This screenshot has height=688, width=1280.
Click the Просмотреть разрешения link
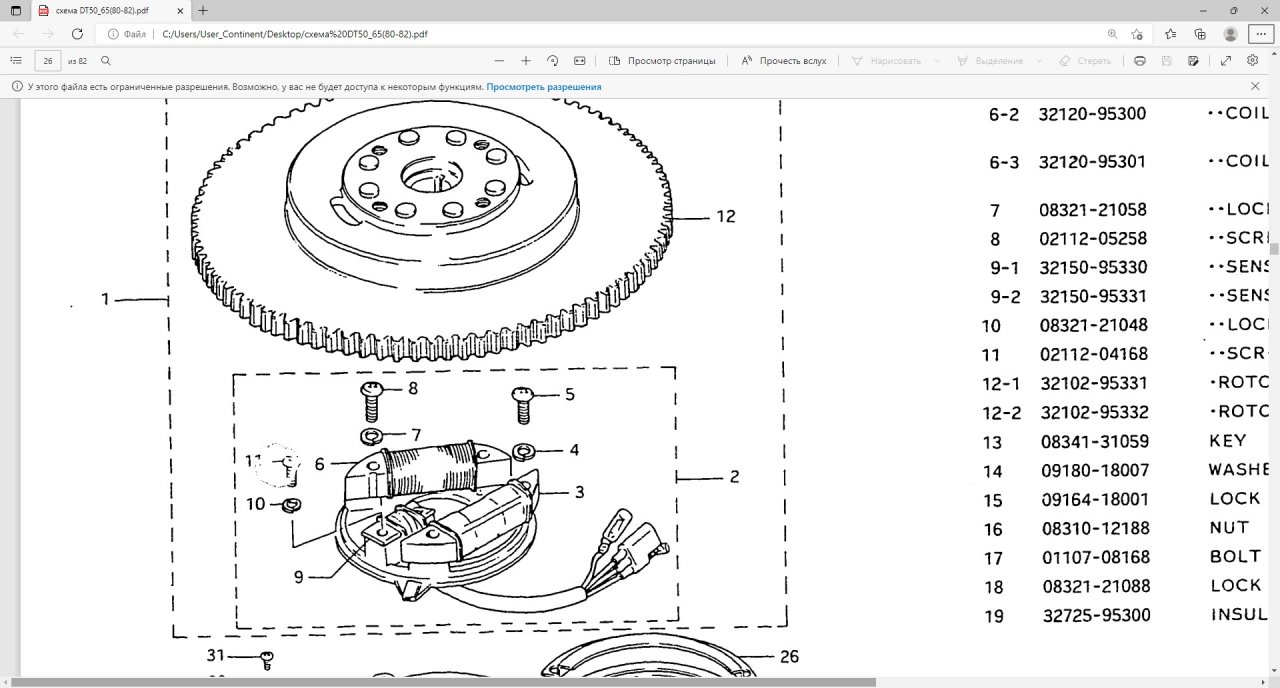544,87
